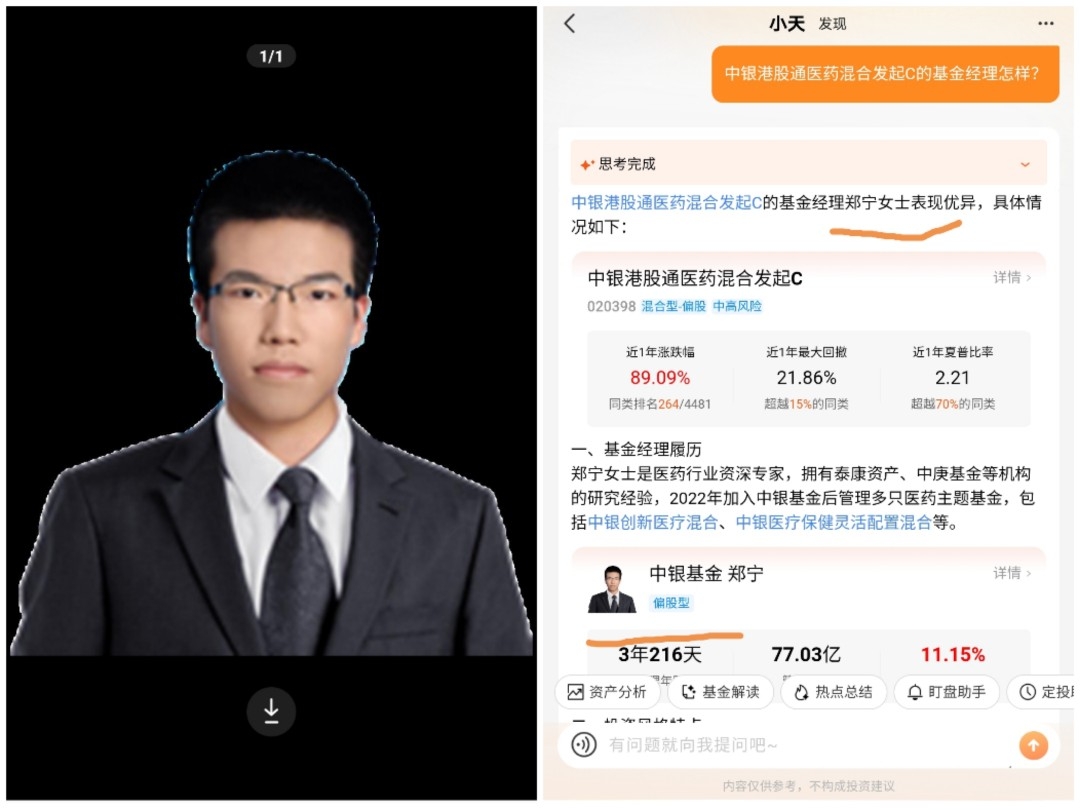Click the orange question bubble at top

coord(885,74)
